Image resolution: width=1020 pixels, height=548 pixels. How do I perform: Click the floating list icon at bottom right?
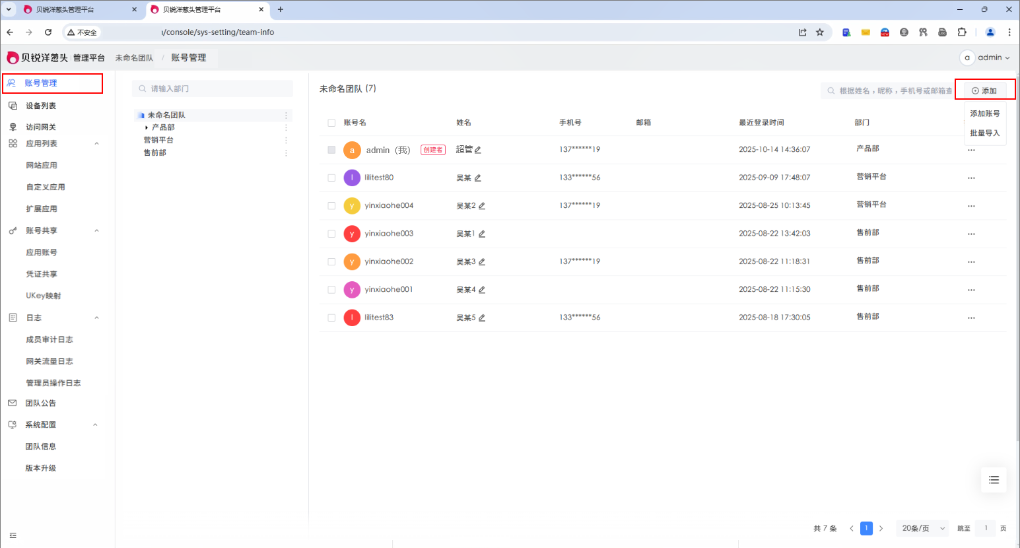(x=994, y=480)
